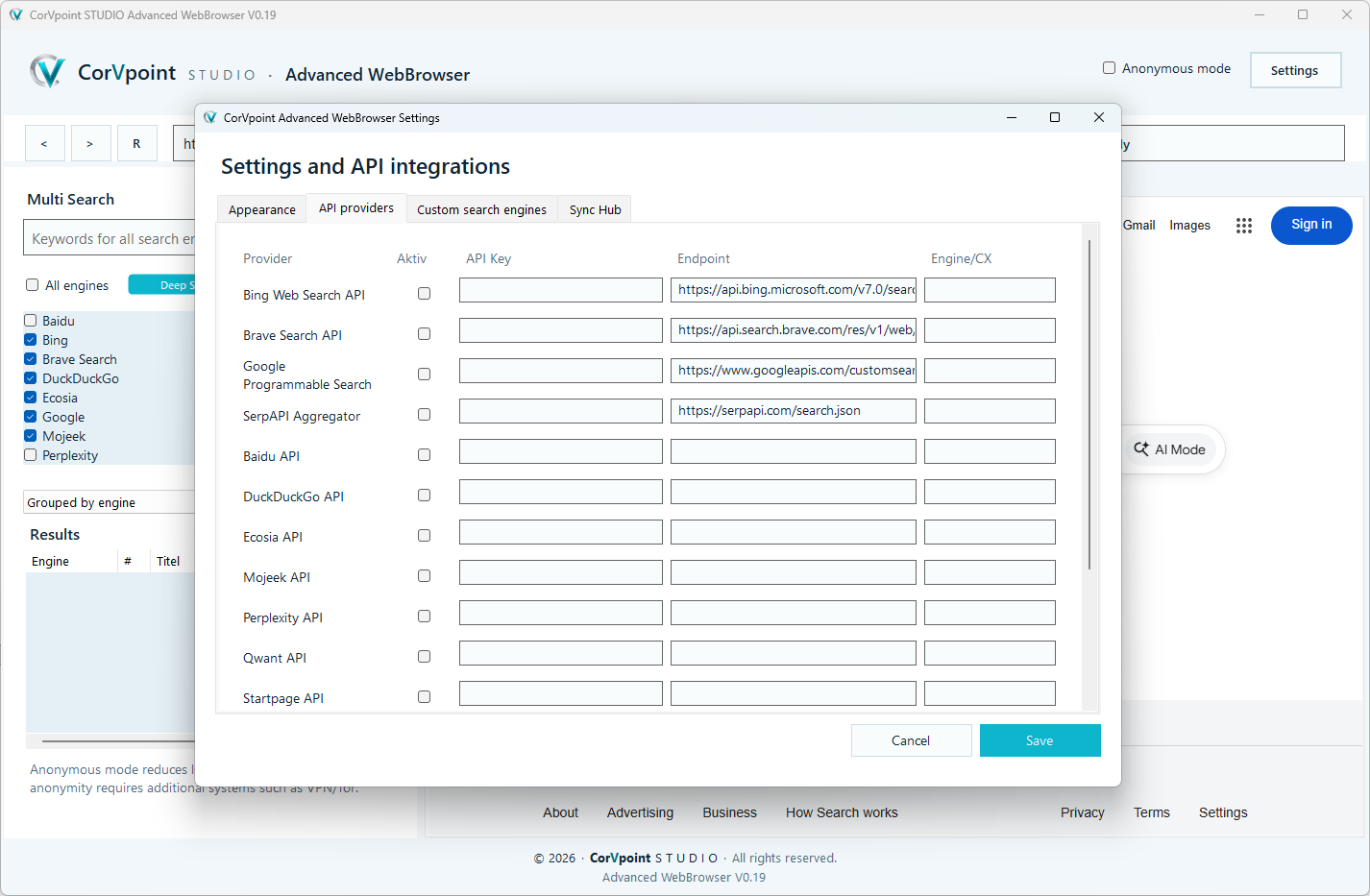Open Google Images link

(x=1189, y=225)
